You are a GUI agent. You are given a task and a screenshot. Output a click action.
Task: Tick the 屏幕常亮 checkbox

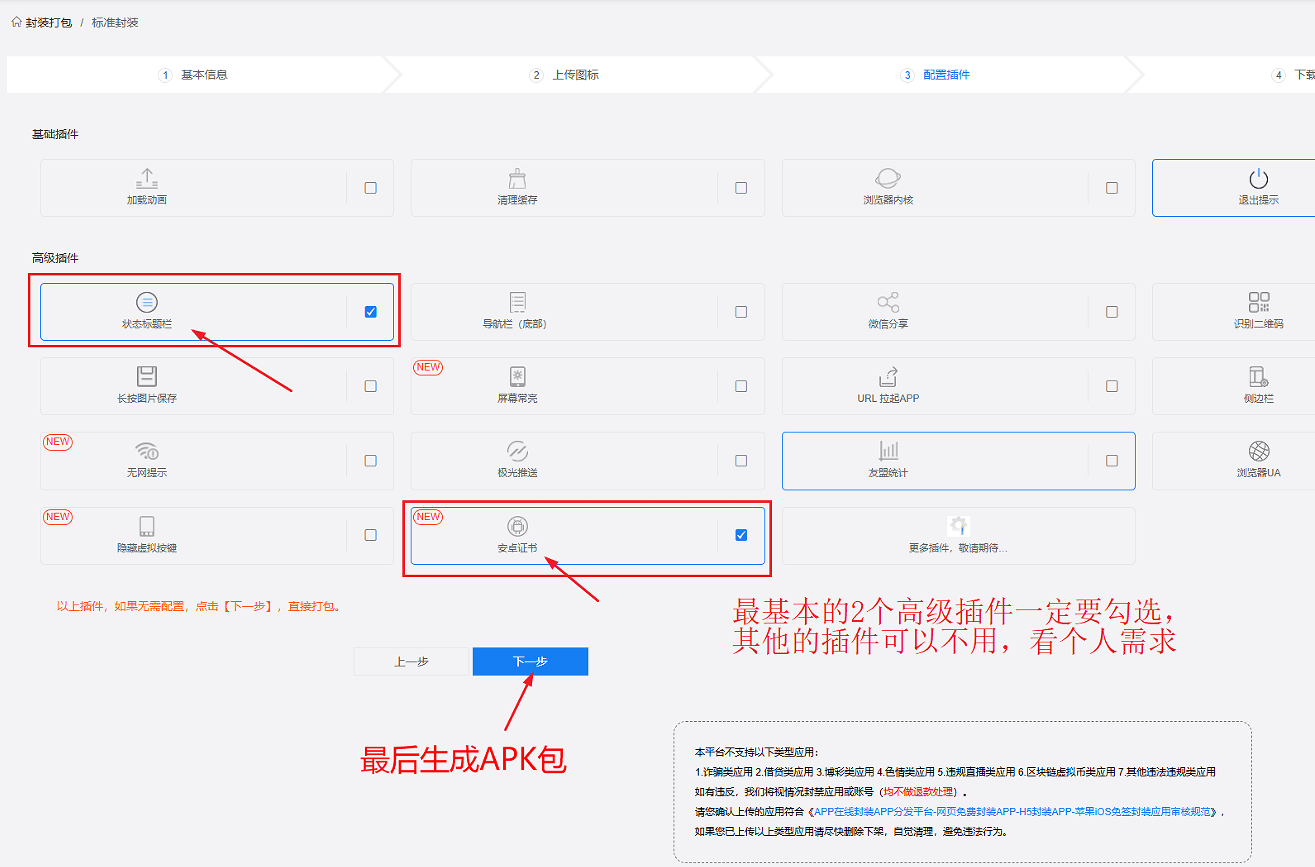tap(741, 386)
